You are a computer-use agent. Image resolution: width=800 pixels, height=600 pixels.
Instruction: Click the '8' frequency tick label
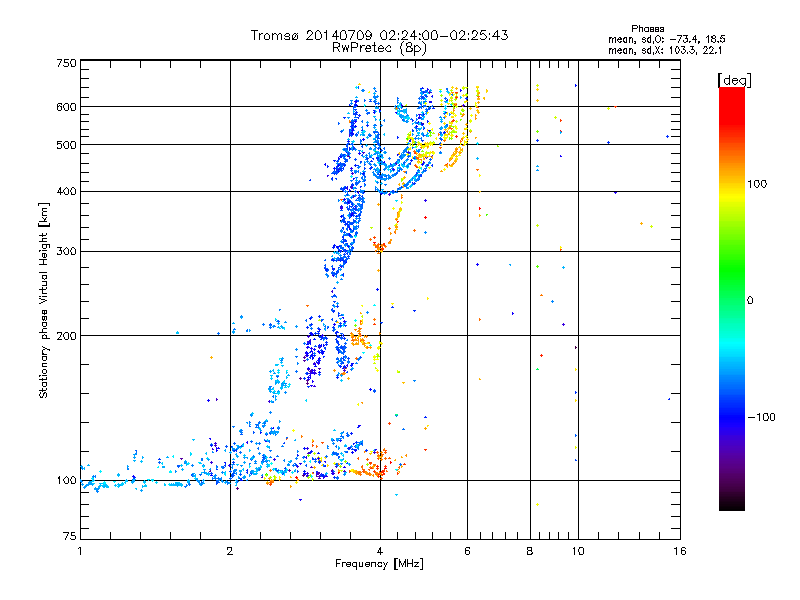(530, 551)
